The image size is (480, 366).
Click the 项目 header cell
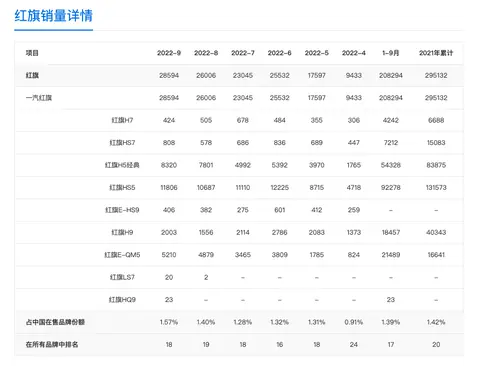pyautogui.click(x=32, y=53)
